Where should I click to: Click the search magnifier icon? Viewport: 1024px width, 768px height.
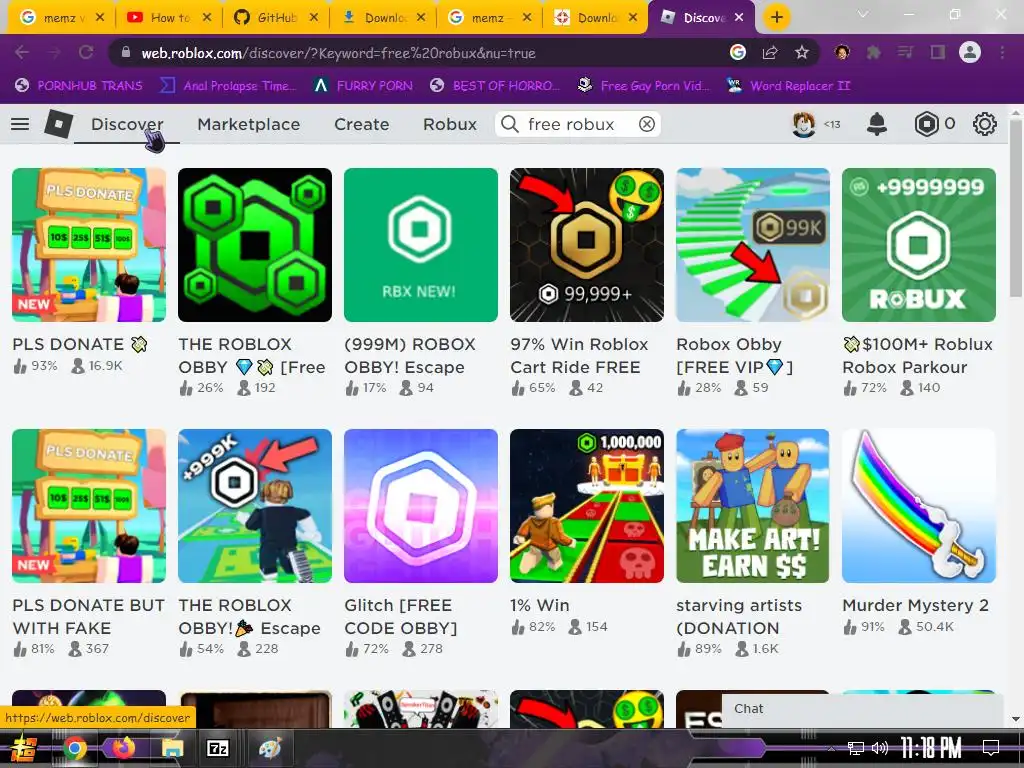tap(510, 124)
